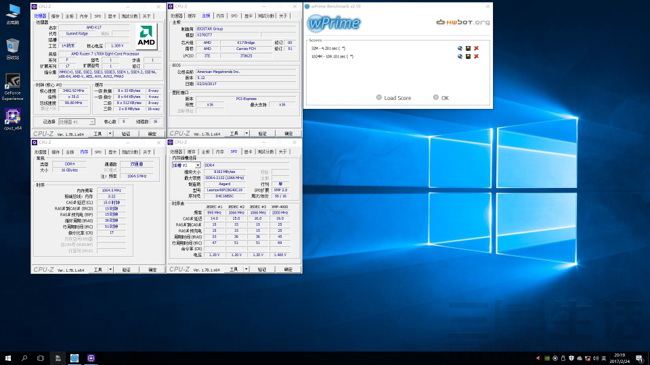Click 工具 button in the DDR4 memory timings window

click(97, 270)
